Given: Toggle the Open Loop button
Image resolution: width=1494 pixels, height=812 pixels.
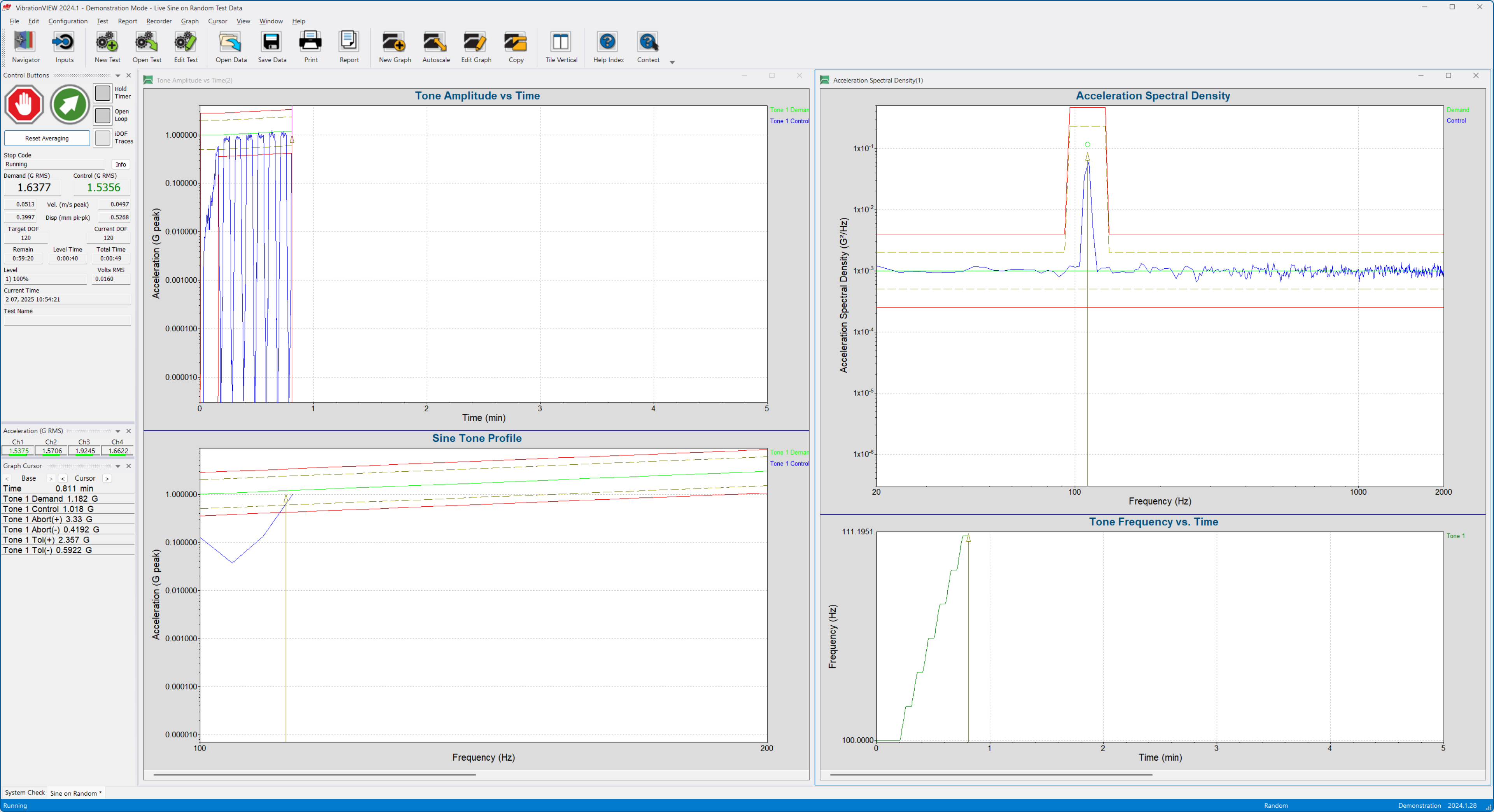Looking at the screenshot, I should 103,115.
